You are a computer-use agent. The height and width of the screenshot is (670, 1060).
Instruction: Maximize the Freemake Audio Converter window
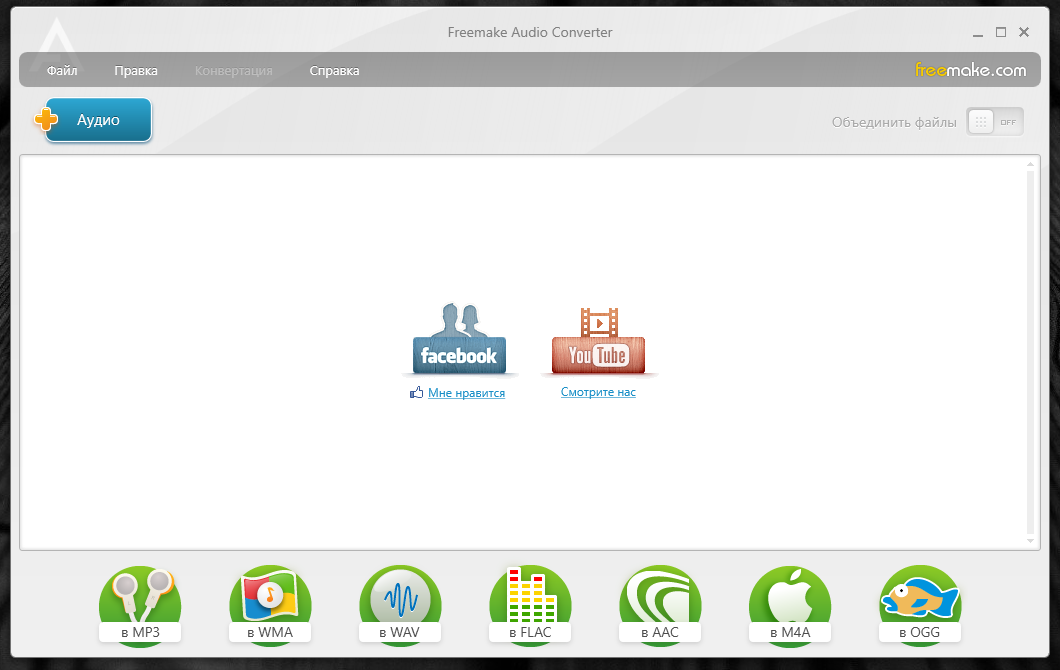tap(1001, 32)
